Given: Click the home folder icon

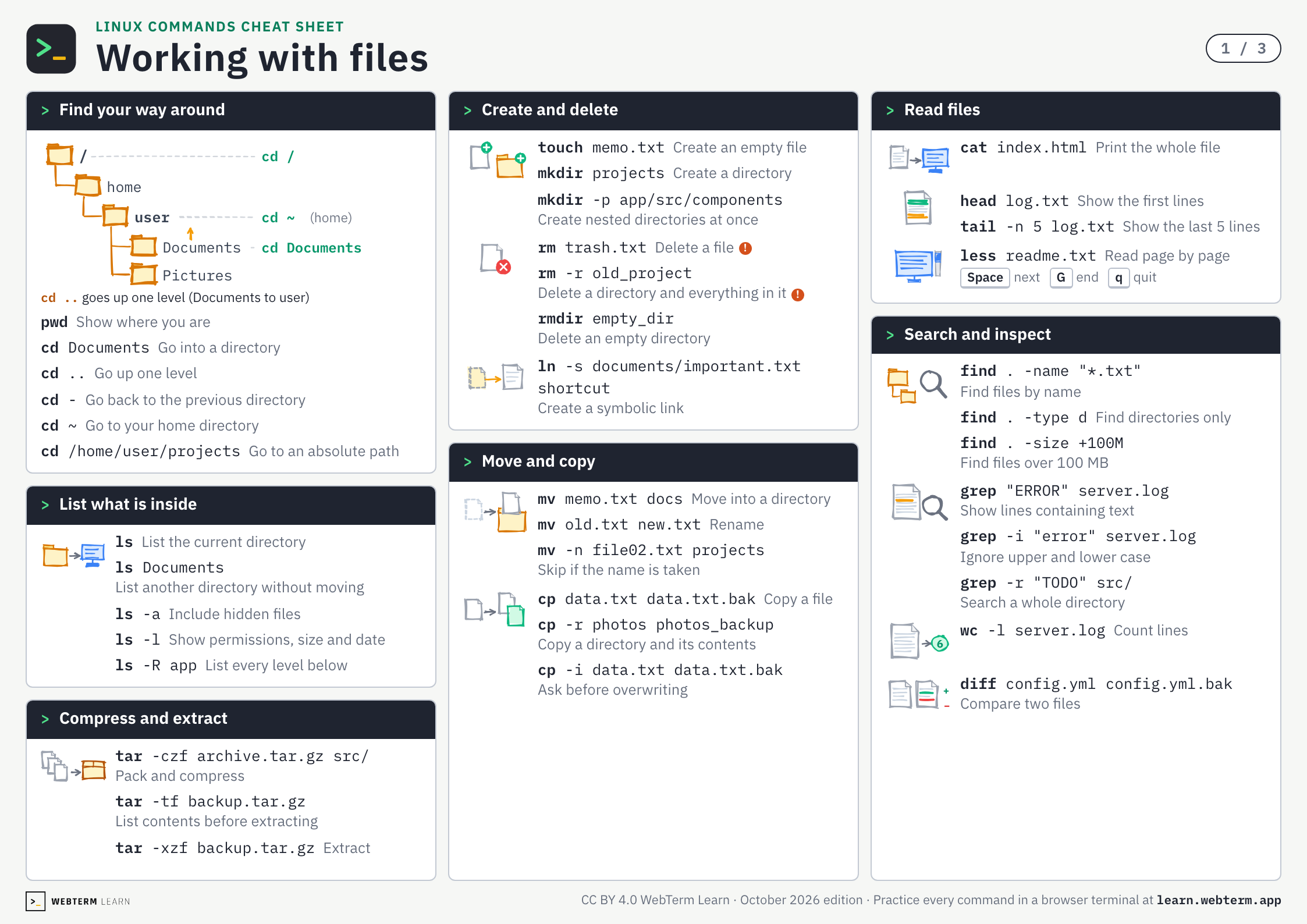Looking at the screenshot, I should [88, 186].
